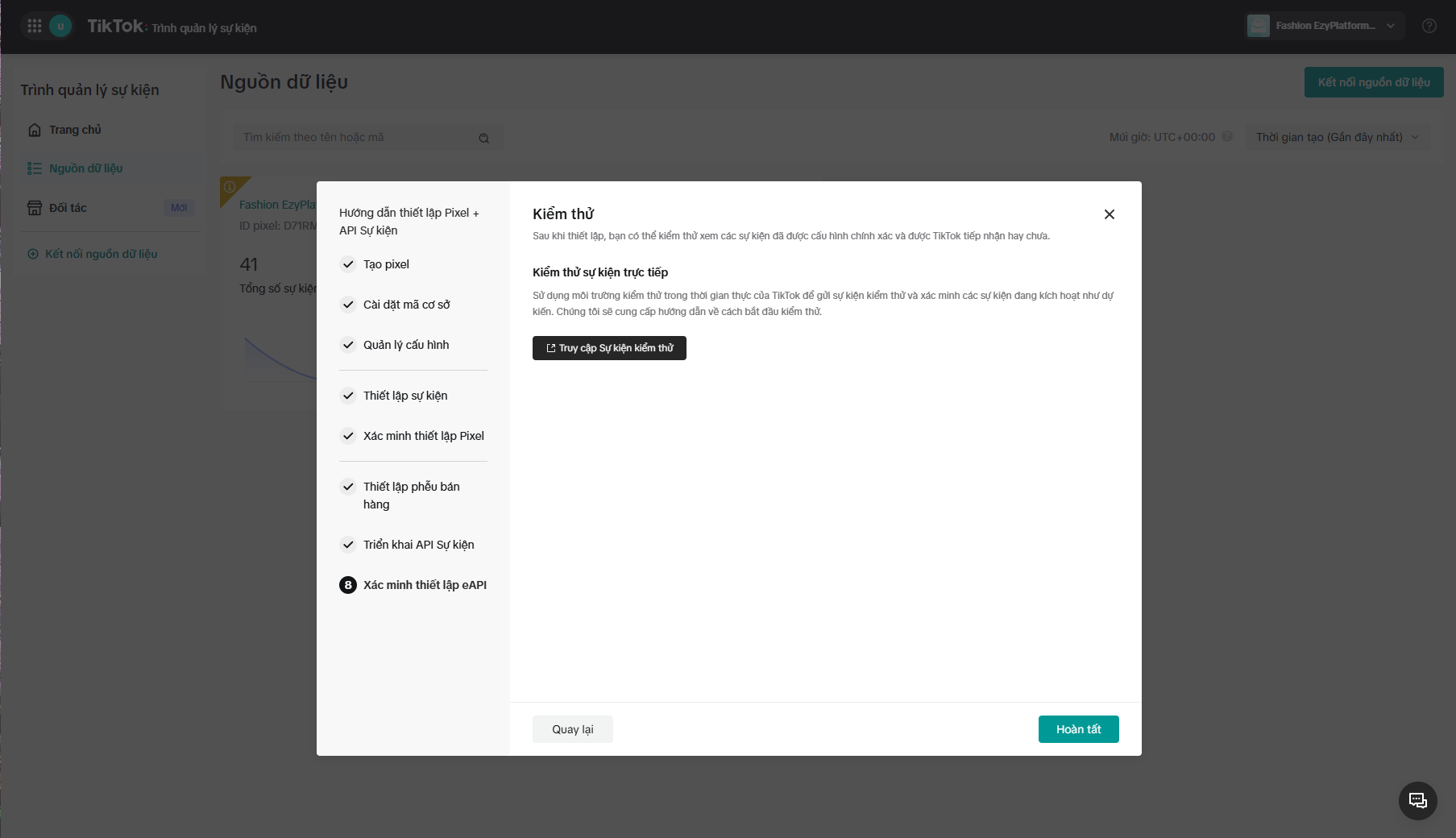
Task: Click the Múi giờ: UTC+00:00 label
Action: [1162, 137]
